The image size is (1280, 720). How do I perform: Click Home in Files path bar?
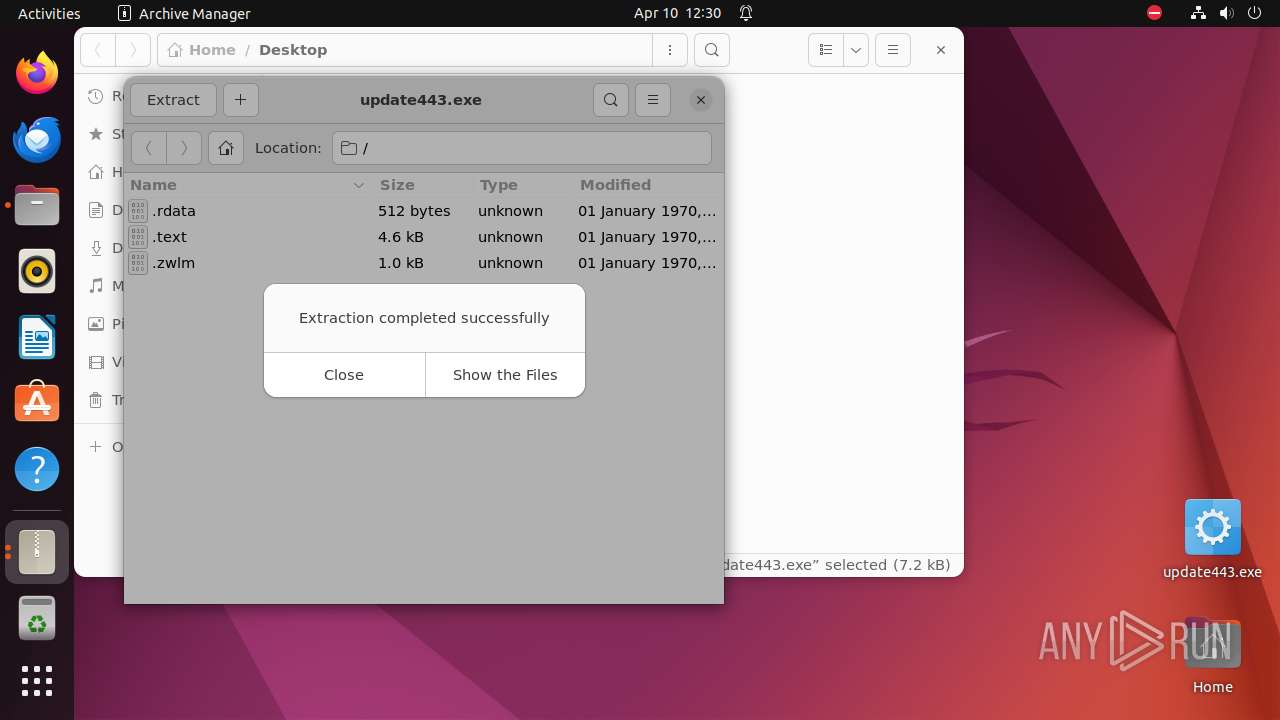tap(202, 50)
